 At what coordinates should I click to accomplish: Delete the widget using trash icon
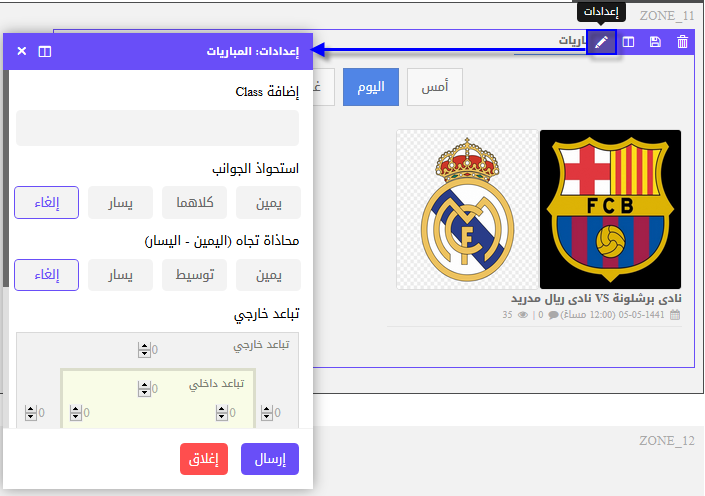coord(682,42)
